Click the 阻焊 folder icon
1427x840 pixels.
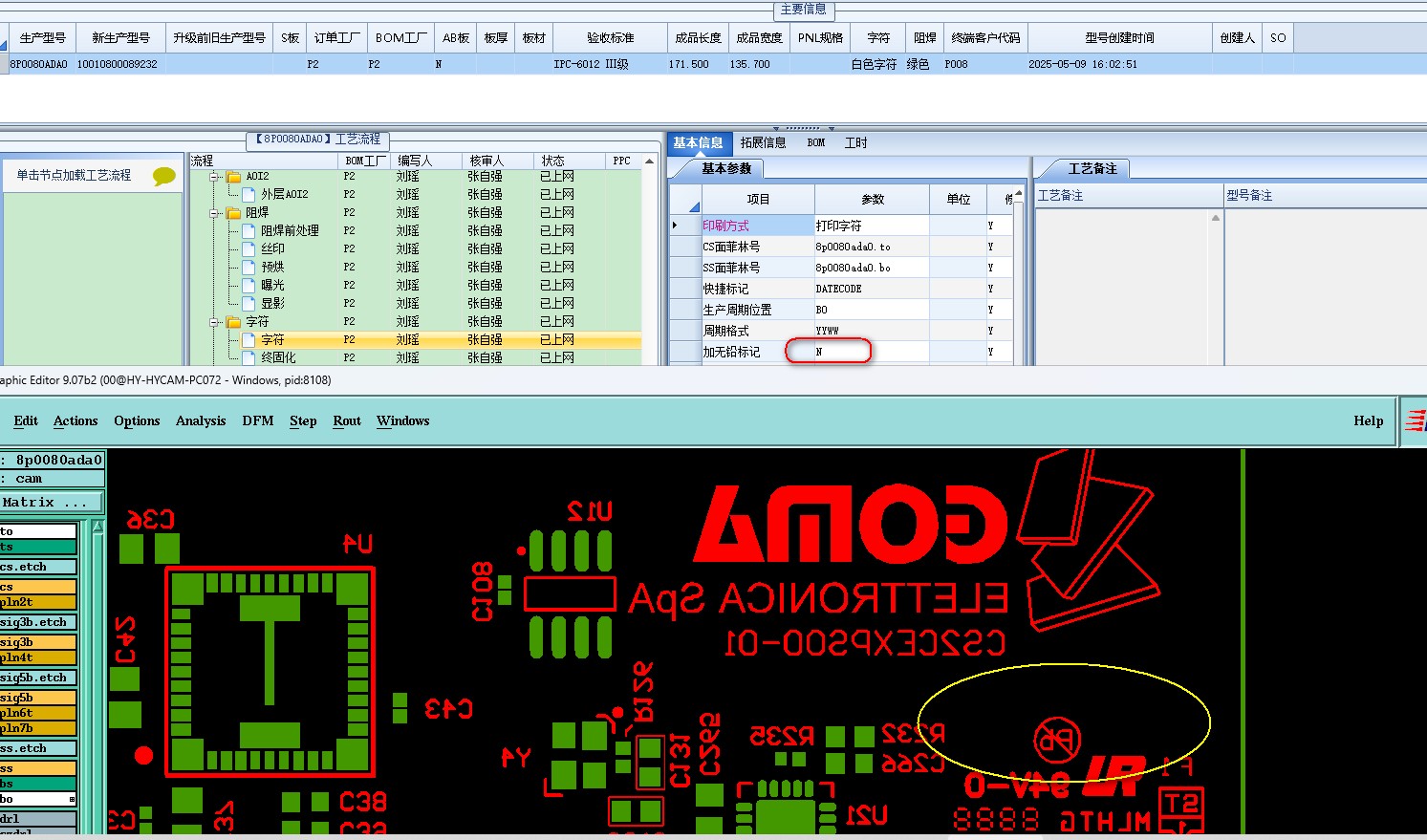233,213
